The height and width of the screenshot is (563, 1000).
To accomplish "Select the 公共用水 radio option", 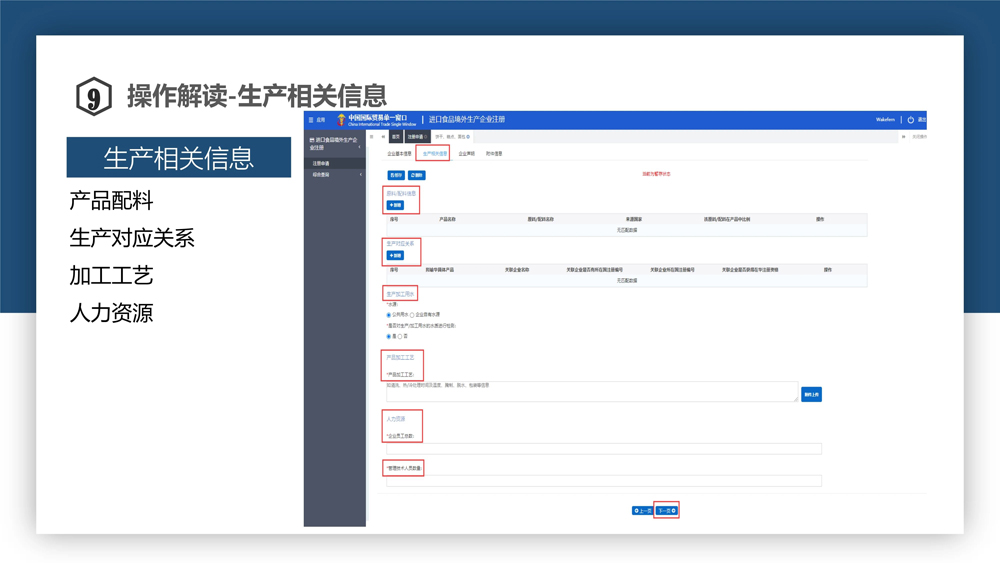I will pos(389,315).
